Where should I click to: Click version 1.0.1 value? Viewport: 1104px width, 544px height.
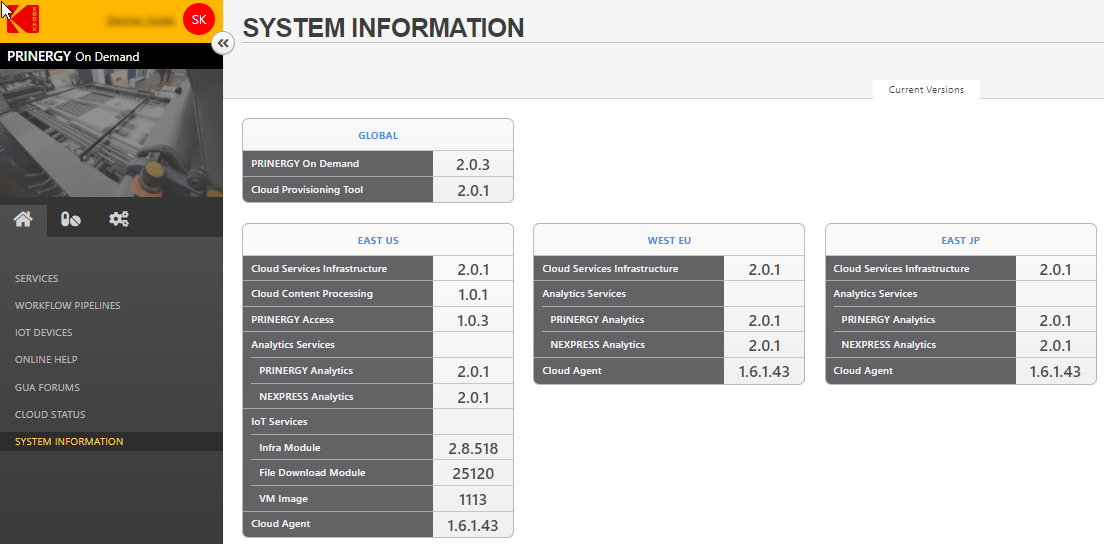[x=472, y=295]
